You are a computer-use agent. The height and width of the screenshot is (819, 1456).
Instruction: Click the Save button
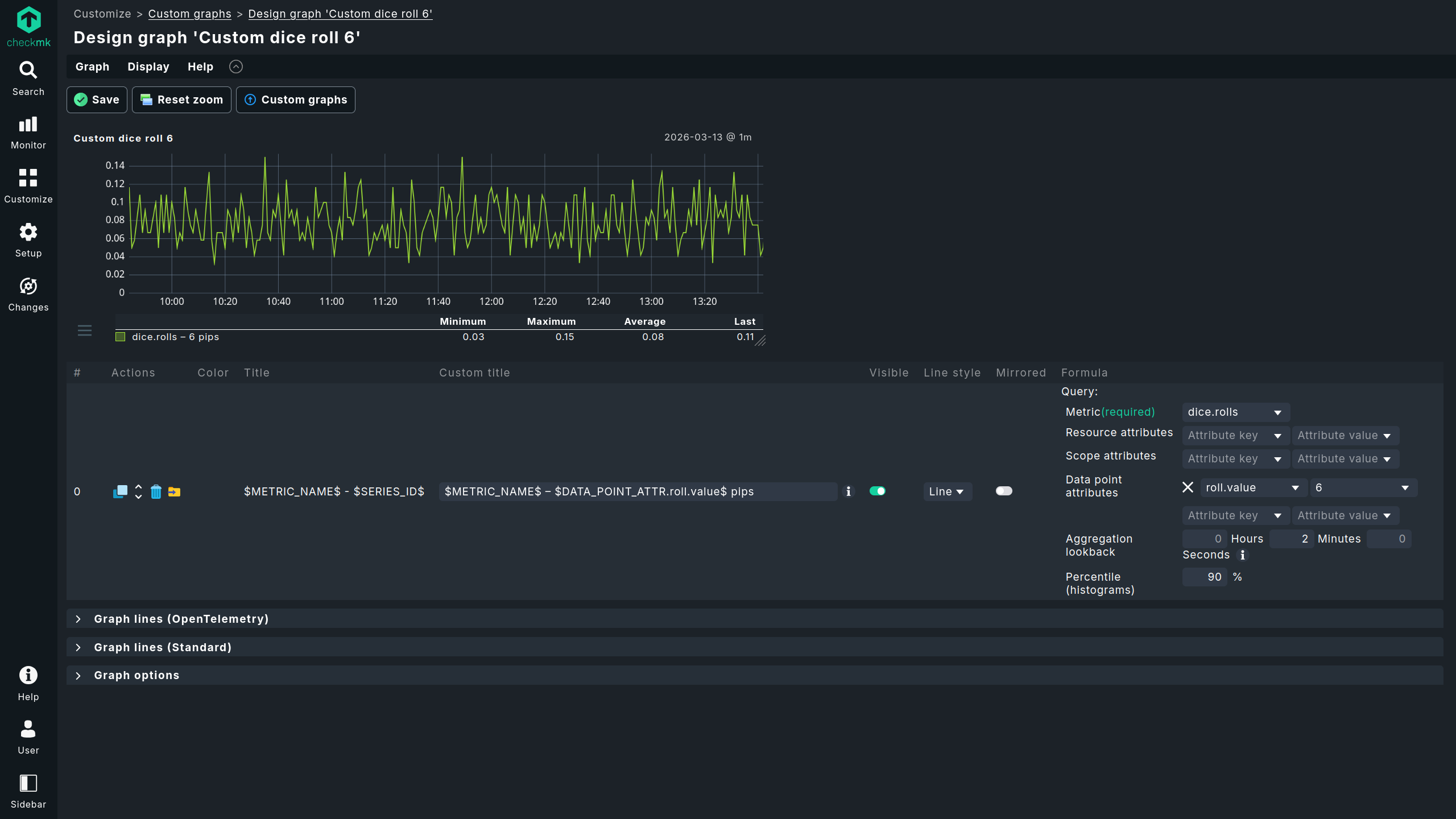[97, 100]
